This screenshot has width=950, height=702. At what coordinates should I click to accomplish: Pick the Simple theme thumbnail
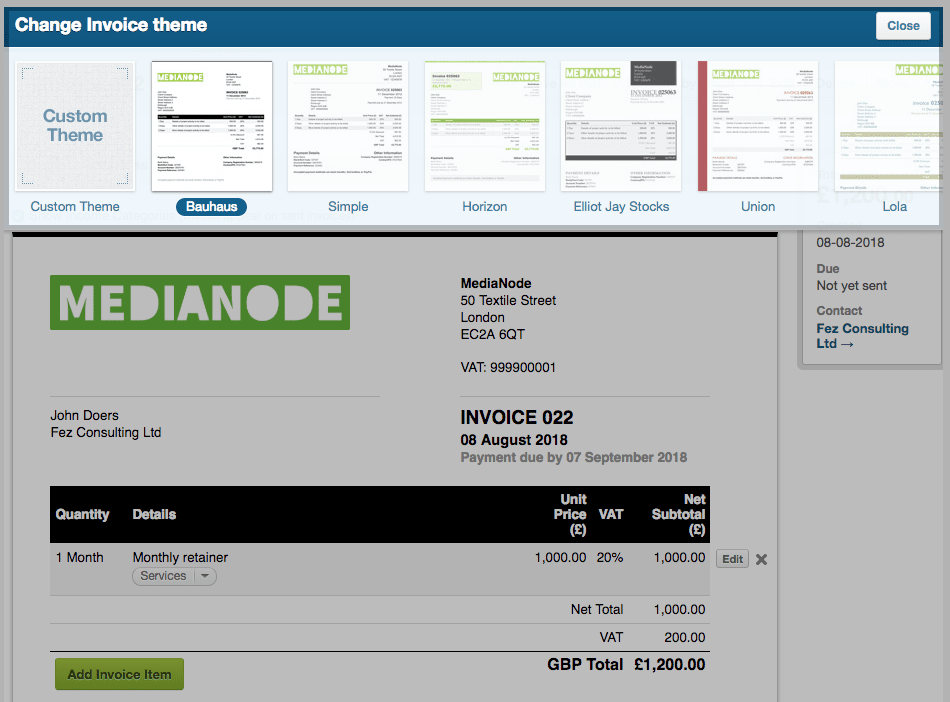[348, 126]
